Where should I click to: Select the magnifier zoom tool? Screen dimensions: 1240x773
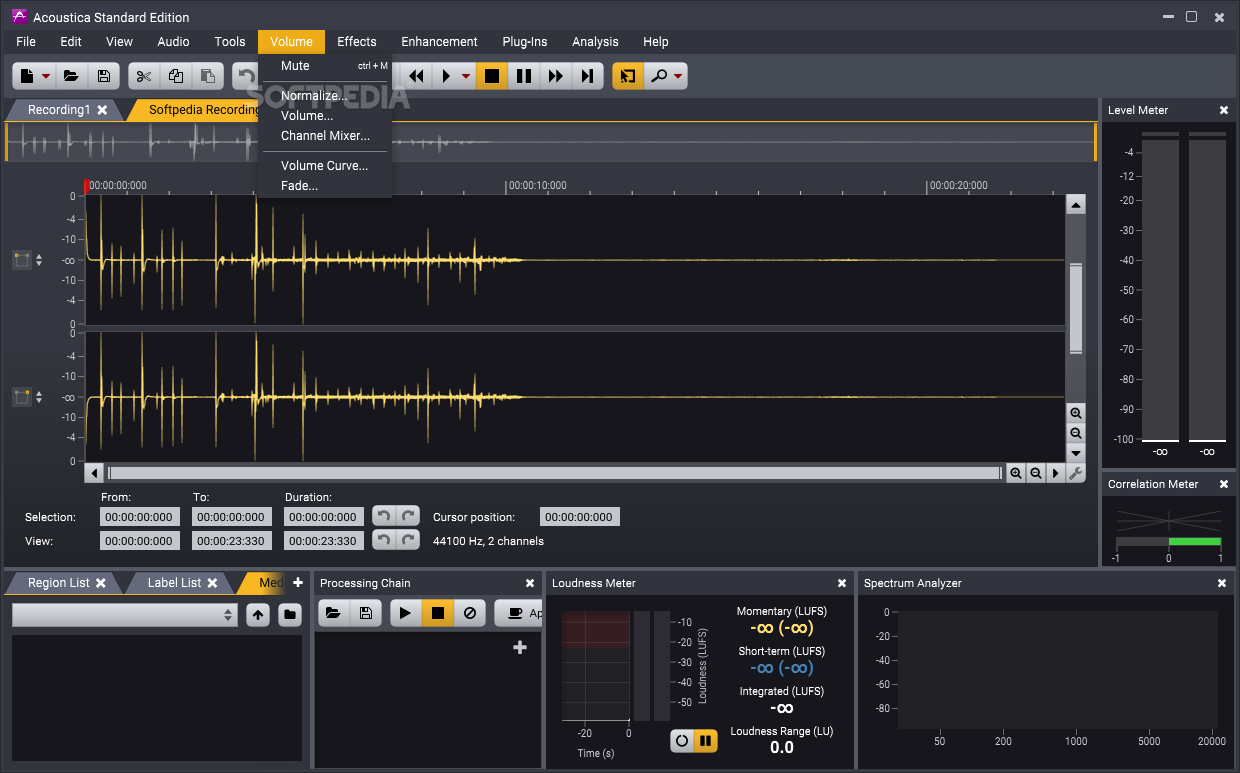(x=658, y=76)
